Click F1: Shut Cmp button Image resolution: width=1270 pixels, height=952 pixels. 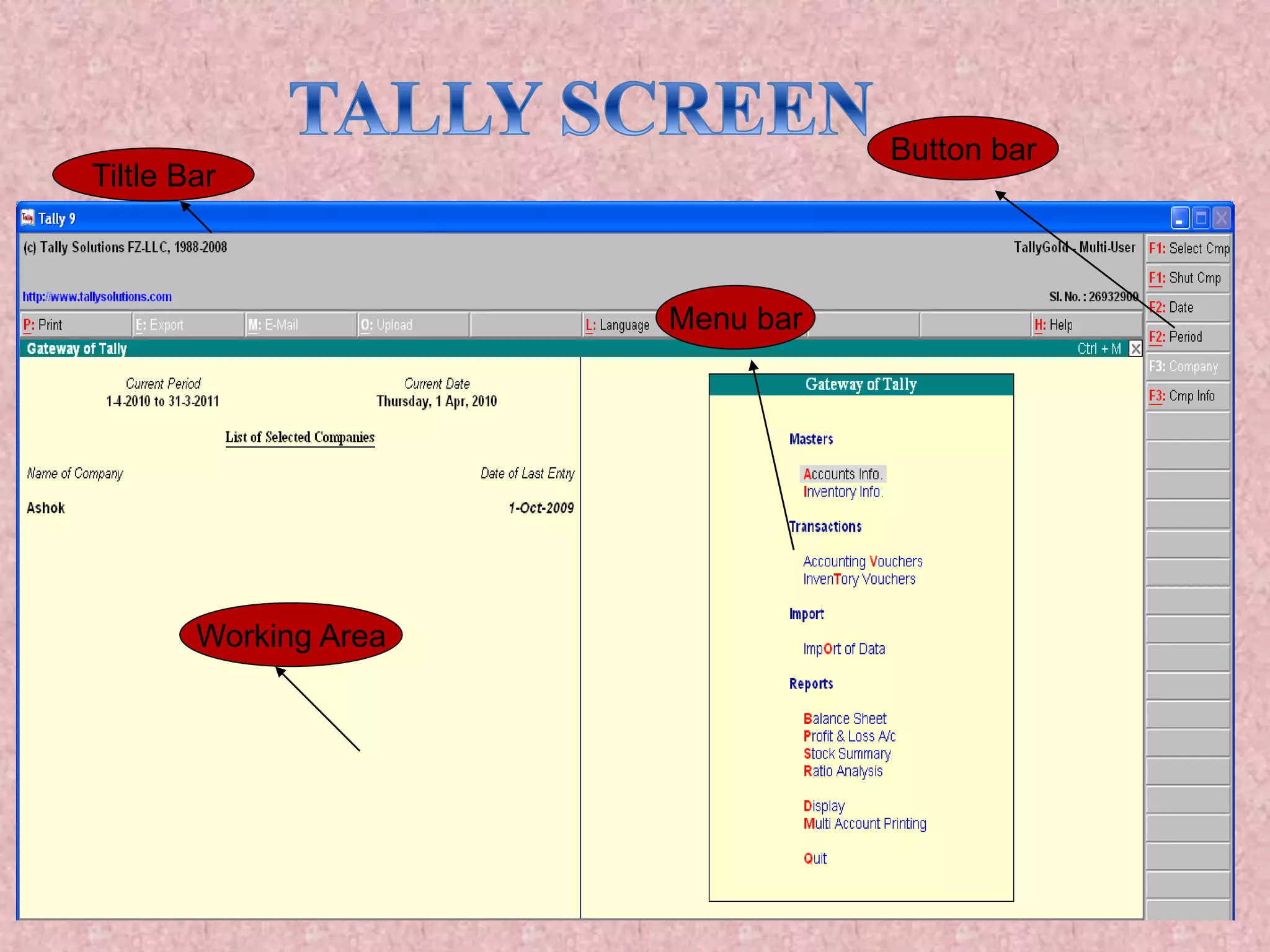click(1188, 278)
